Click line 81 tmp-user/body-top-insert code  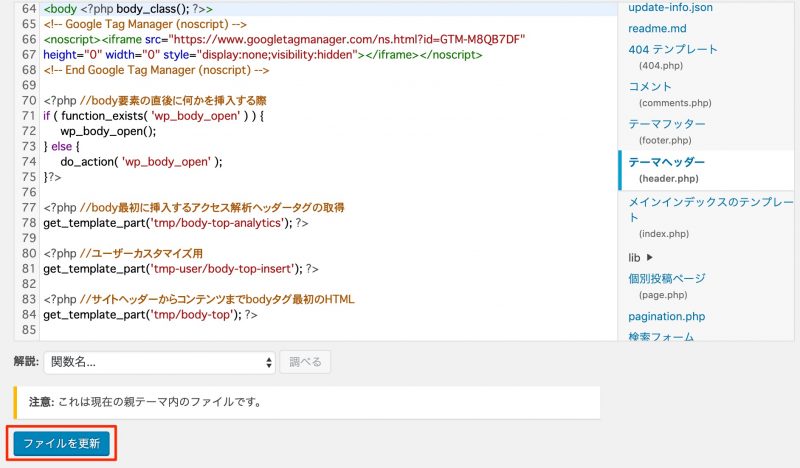(180, 268)
